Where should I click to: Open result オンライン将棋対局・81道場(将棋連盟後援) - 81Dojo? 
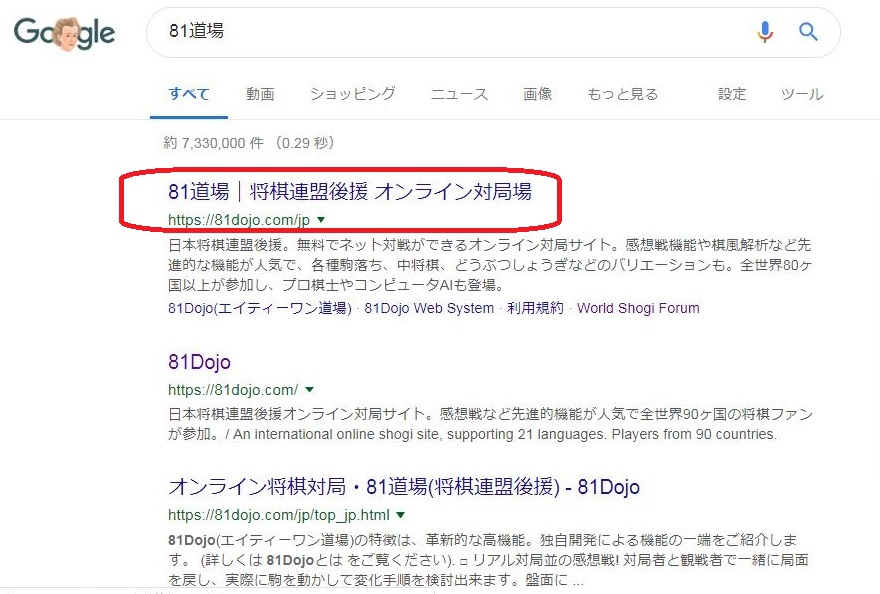404,487
